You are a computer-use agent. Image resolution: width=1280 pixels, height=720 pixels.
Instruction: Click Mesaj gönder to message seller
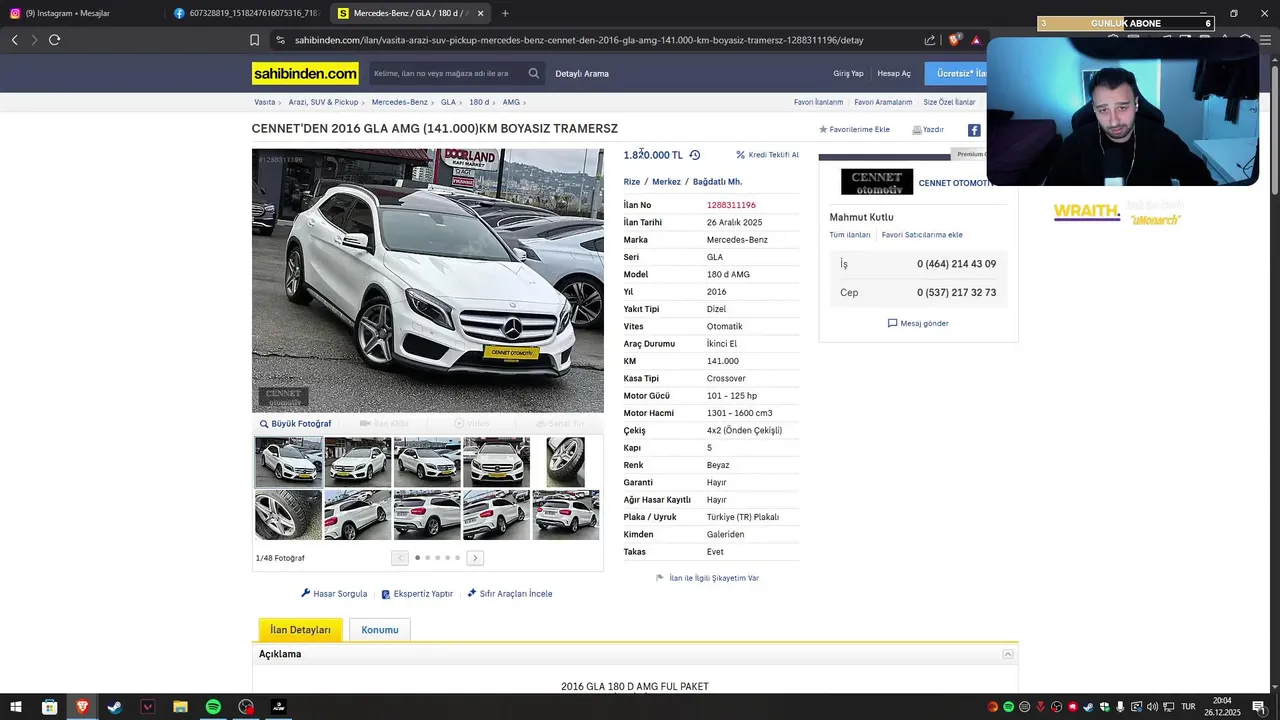pyautogui.click(x=918, y=323)
